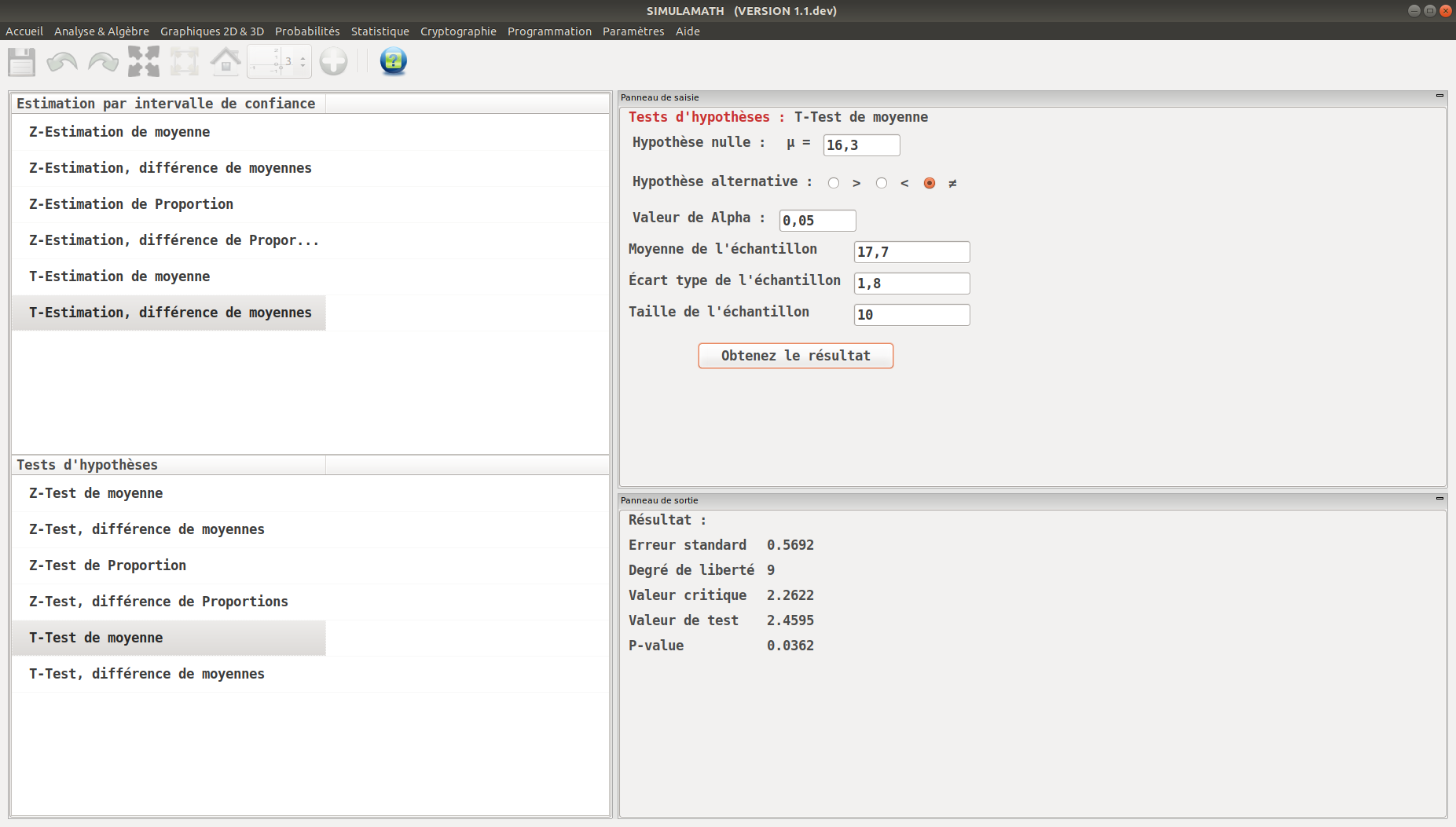Click the home toolbar icon
The height and width of the screenshot is (827, 1456).
coord(226,61)
